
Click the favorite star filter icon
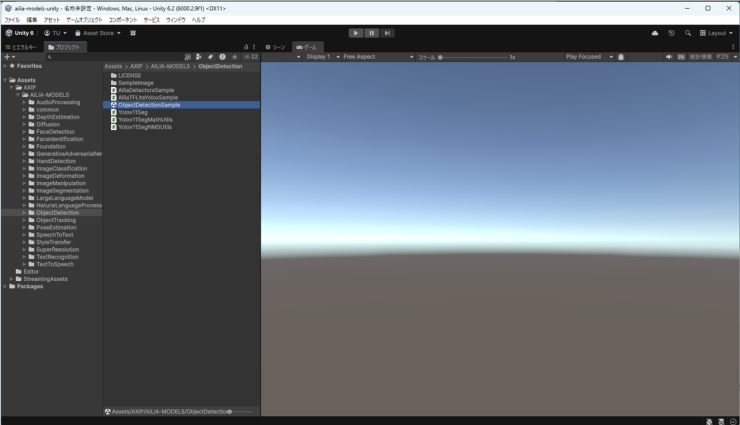coord(235,57)
